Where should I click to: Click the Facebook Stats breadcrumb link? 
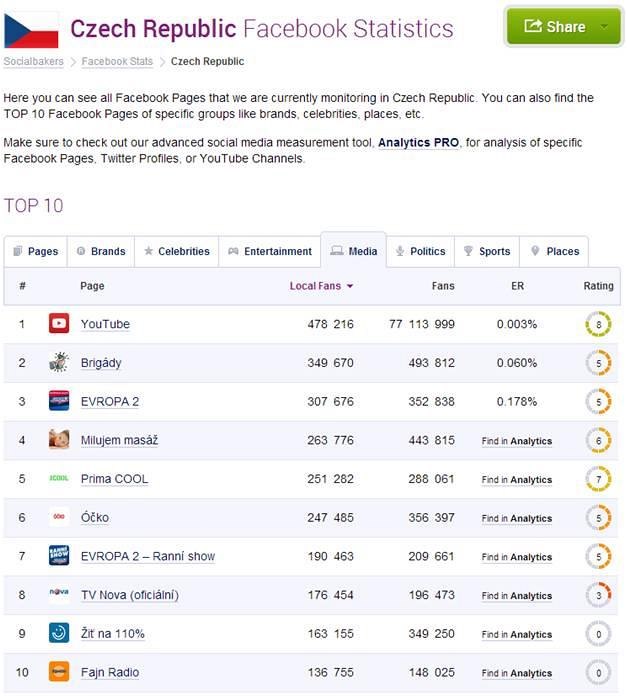117,62
